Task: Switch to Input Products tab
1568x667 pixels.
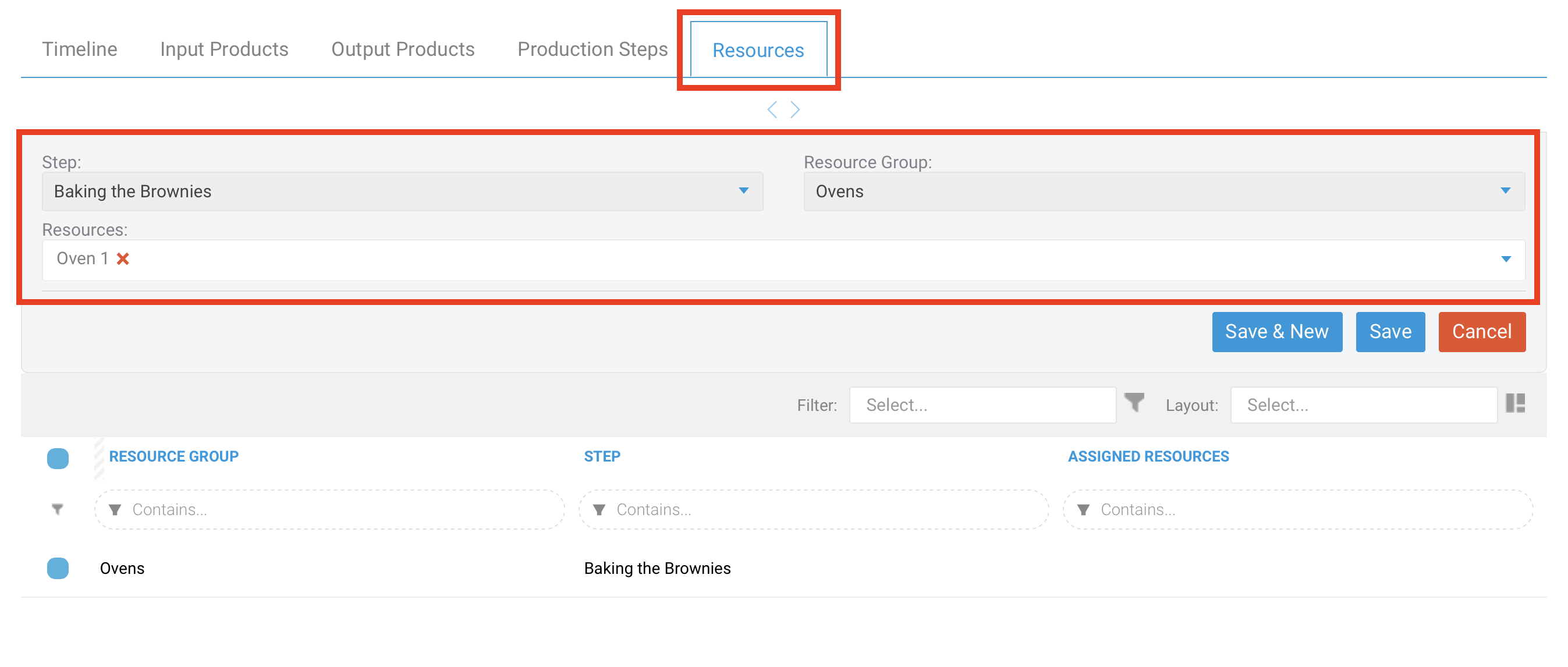Action: [224, 49]
